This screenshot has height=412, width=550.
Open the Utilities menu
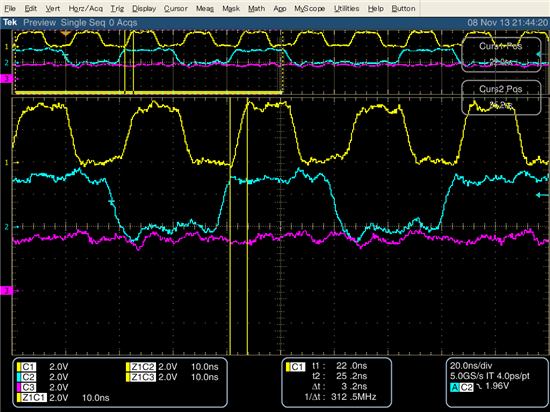(346, 8)
